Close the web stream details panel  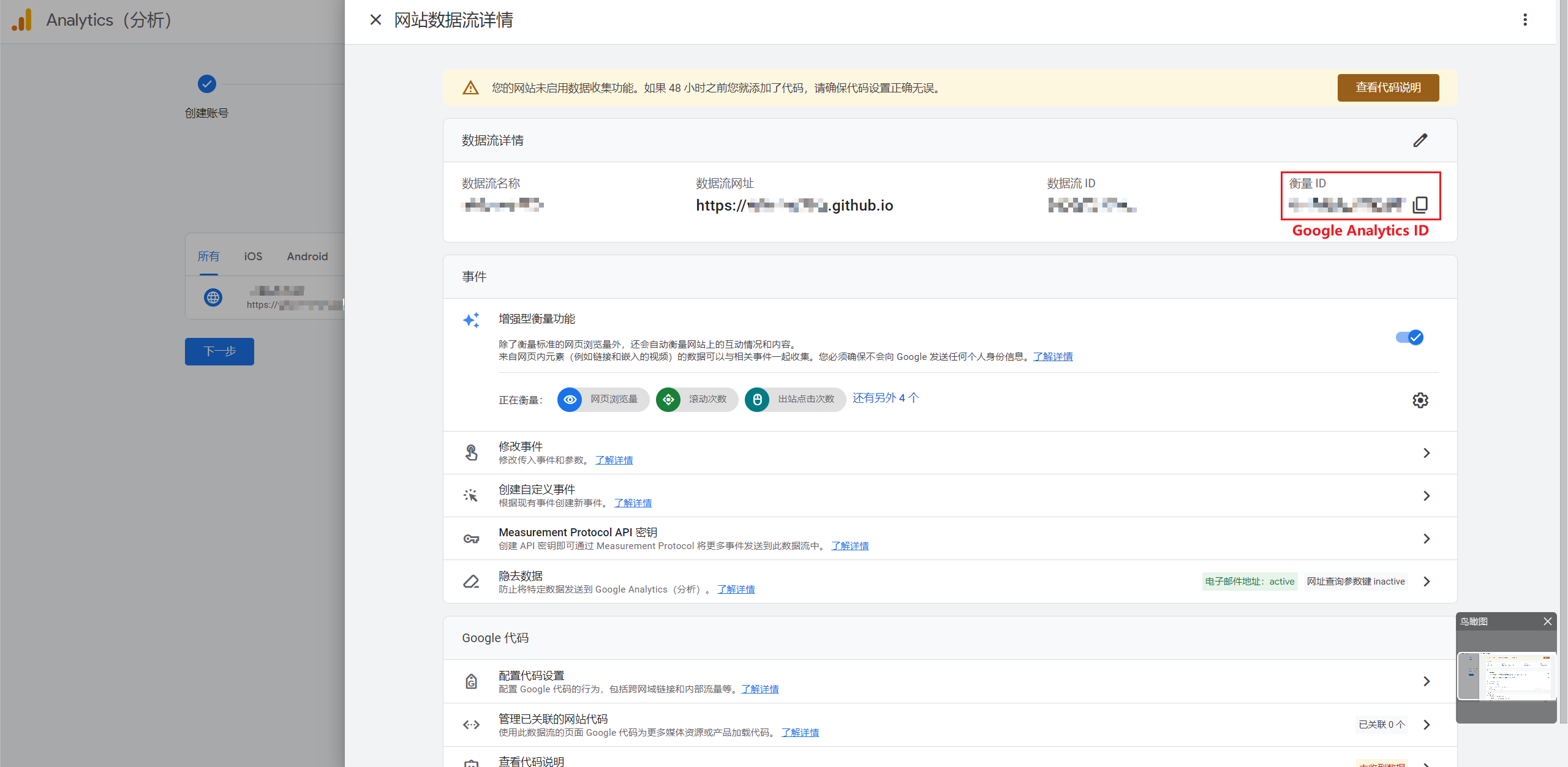click(x=375, y=20)
